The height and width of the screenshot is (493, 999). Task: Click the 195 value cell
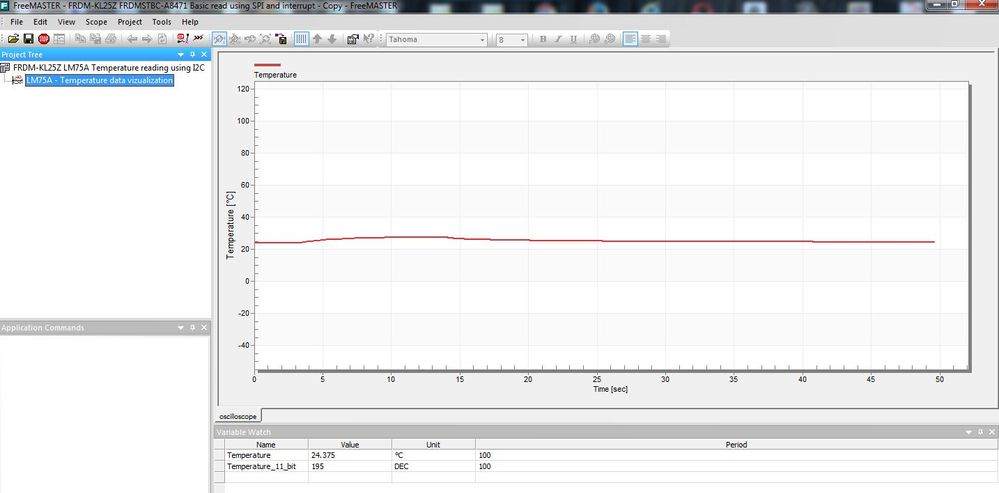(x=350, y=466)
